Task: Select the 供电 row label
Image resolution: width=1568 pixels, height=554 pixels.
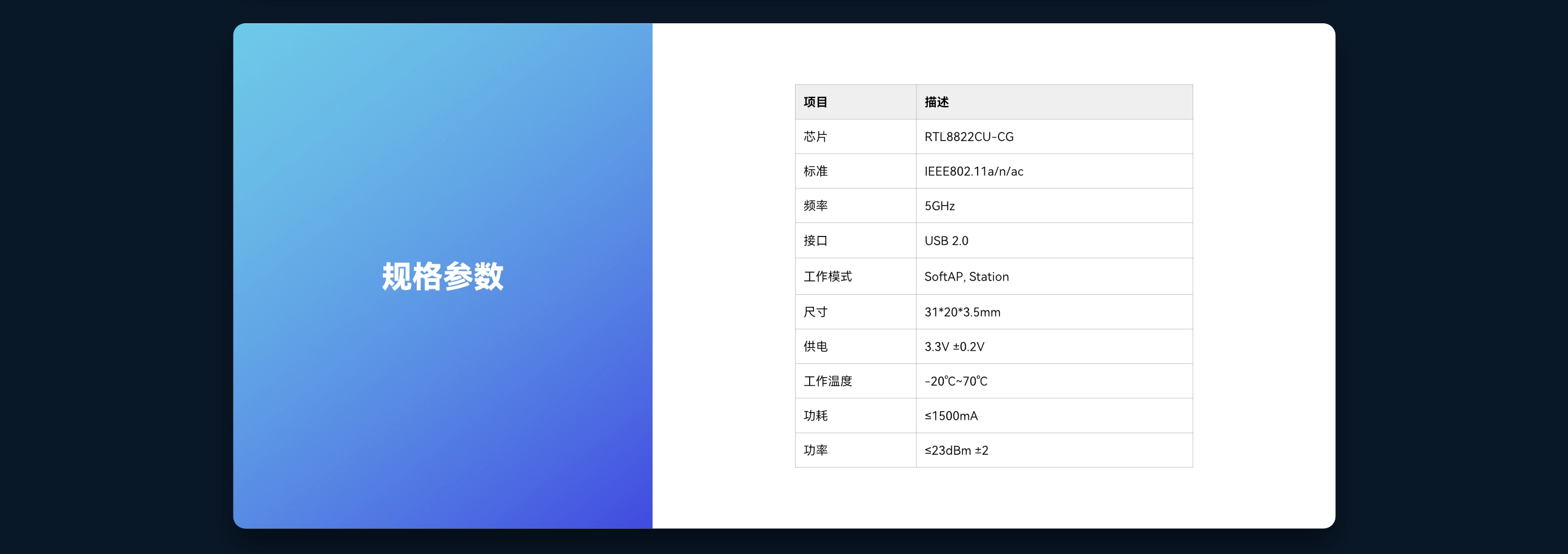Action: [815, 346]
